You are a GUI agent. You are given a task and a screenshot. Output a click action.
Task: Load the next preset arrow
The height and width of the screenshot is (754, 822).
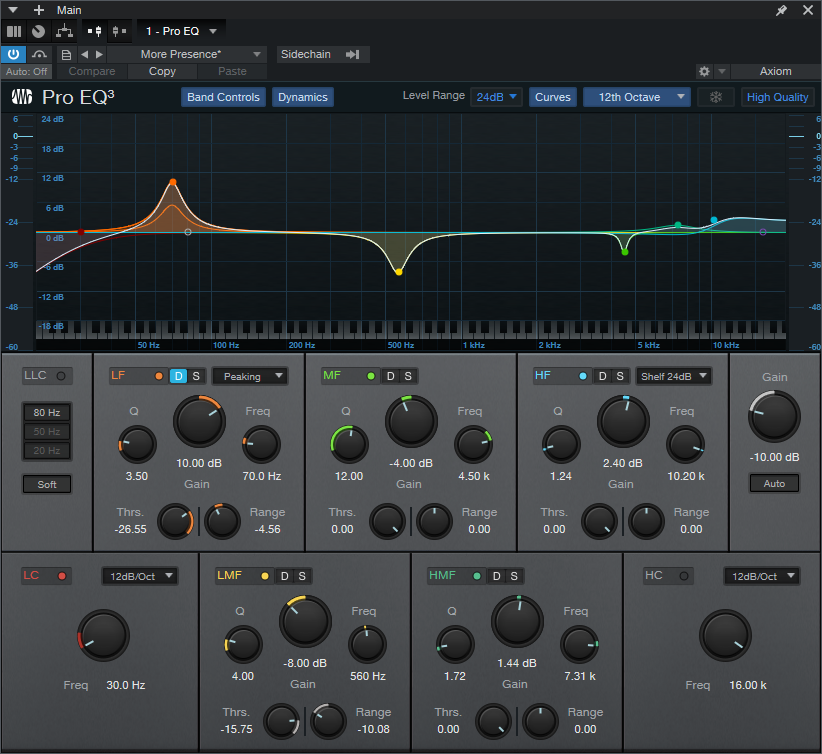[99, 54]
